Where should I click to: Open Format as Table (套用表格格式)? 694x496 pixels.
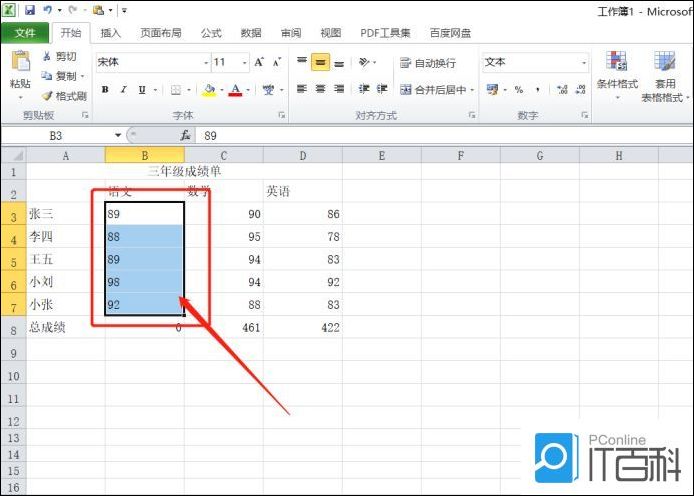(665, 76)
